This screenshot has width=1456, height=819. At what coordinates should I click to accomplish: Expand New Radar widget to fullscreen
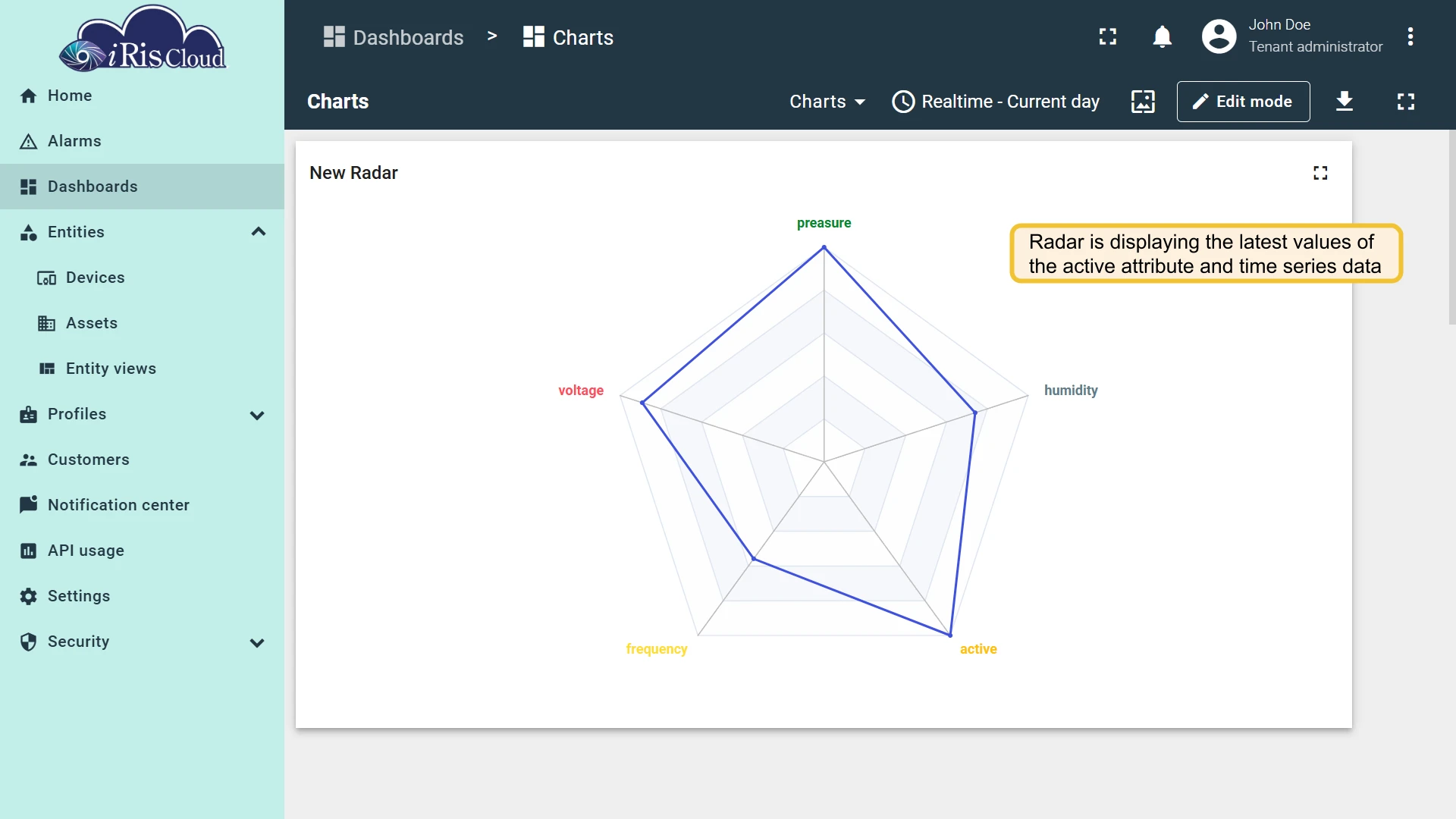pyautogui.click(x=1320, y=173)
